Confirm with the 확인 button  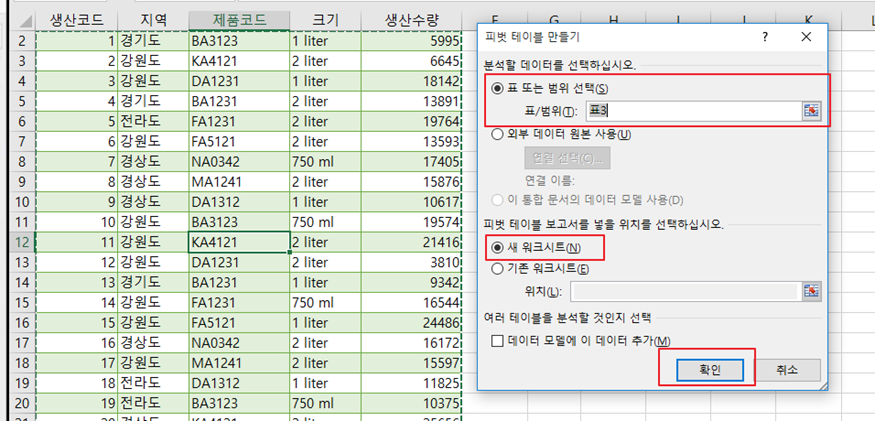pos(710,370)
